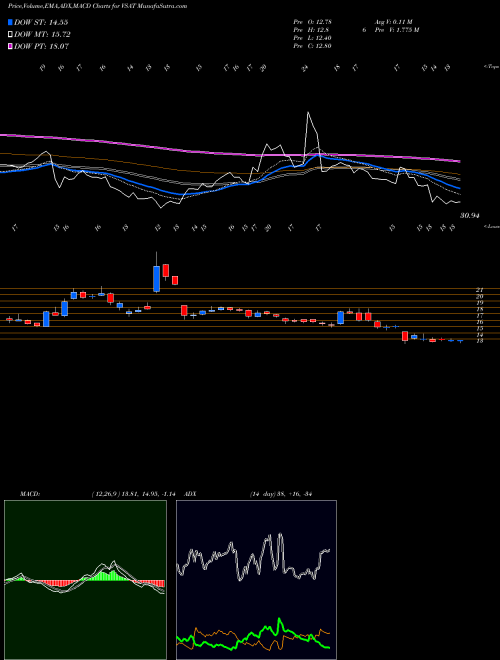Click the white DOW MT legend swatch
This screenshot has height=660, width=500.
point(10,35)
